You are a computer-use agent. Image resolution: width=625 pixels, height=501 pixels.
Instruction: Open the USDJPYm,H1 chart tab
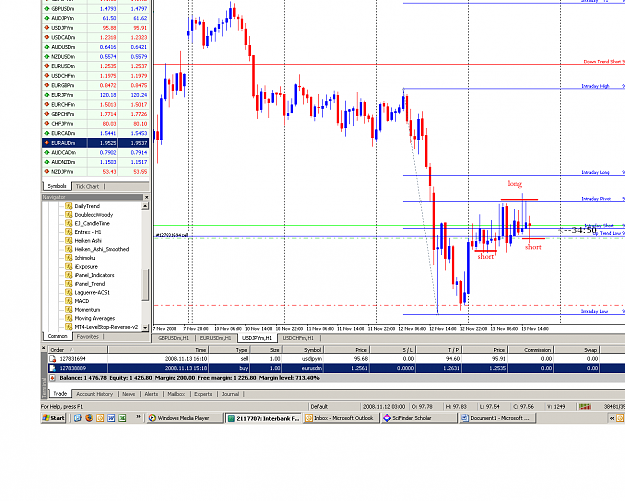coord(257,338)
